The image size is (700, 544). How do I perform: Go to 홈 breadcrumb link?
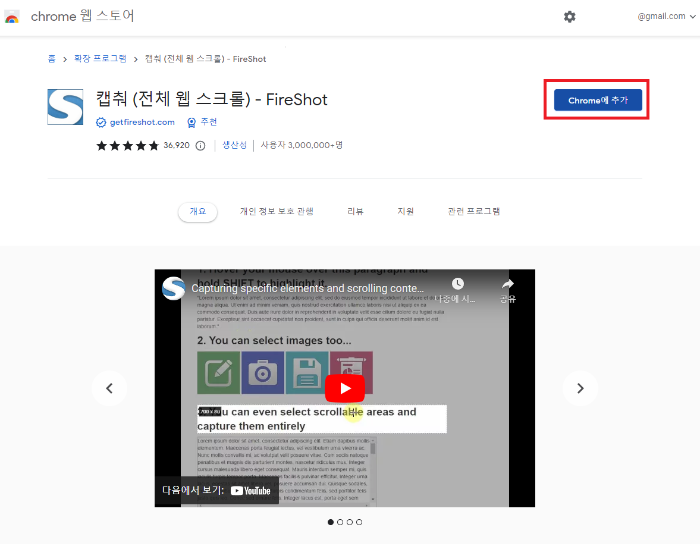point(52,59)
